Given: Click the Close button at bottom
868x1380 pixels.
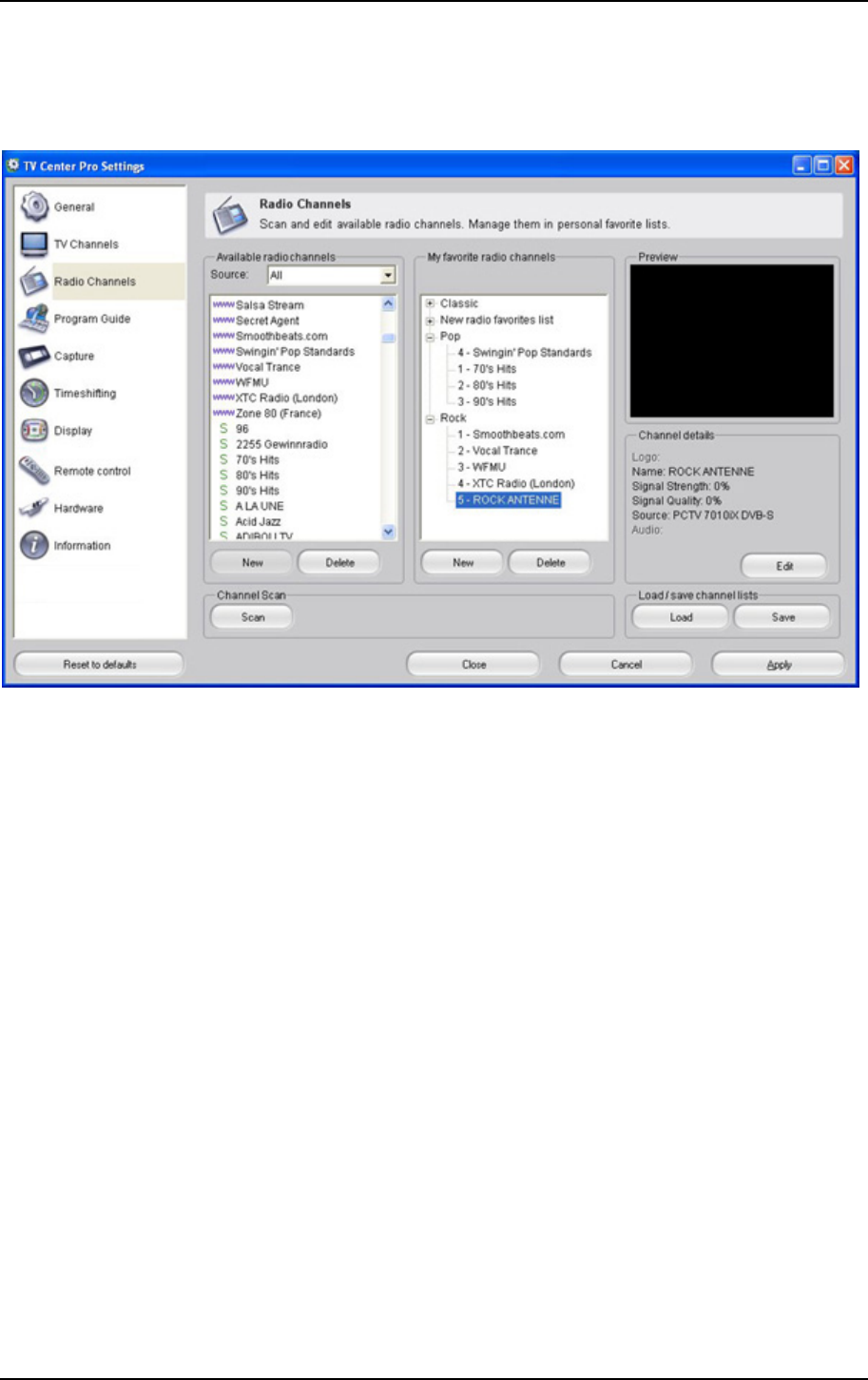Looking at the screenshot, I should coord(473,665).
